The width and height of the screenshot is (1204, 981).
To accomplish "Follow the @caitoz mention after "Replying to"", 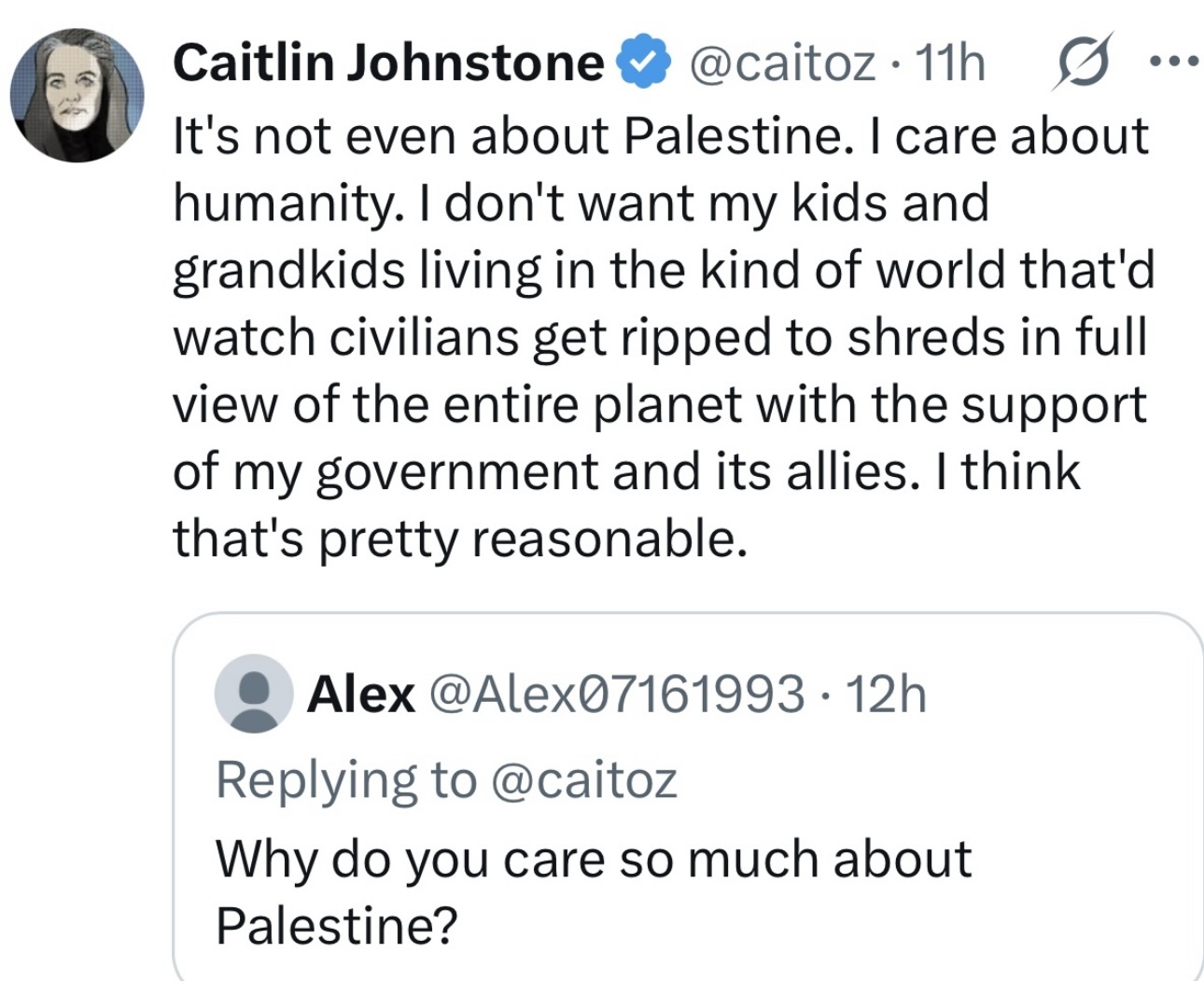I will (x=583, y=779).
